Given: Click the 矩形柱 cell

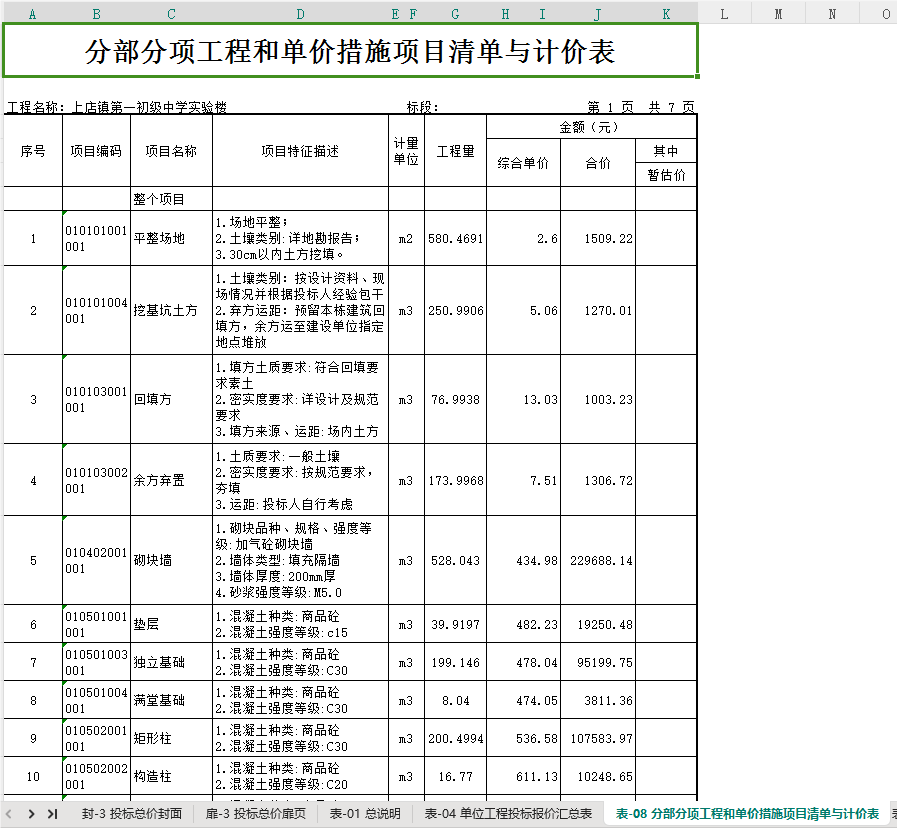Looking at the screenshot, I should pyautogui.click(x=171, y=738).
